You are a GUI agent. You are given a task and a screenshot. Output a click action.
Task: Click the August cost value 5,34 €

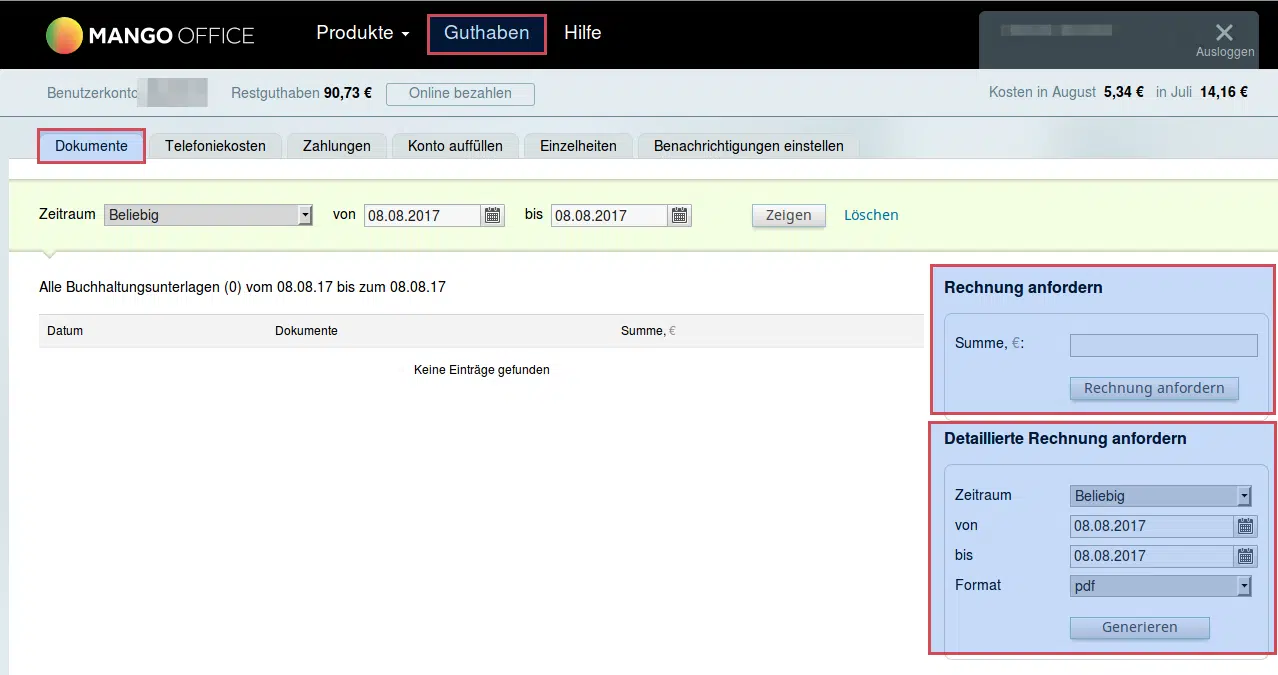1124,92
